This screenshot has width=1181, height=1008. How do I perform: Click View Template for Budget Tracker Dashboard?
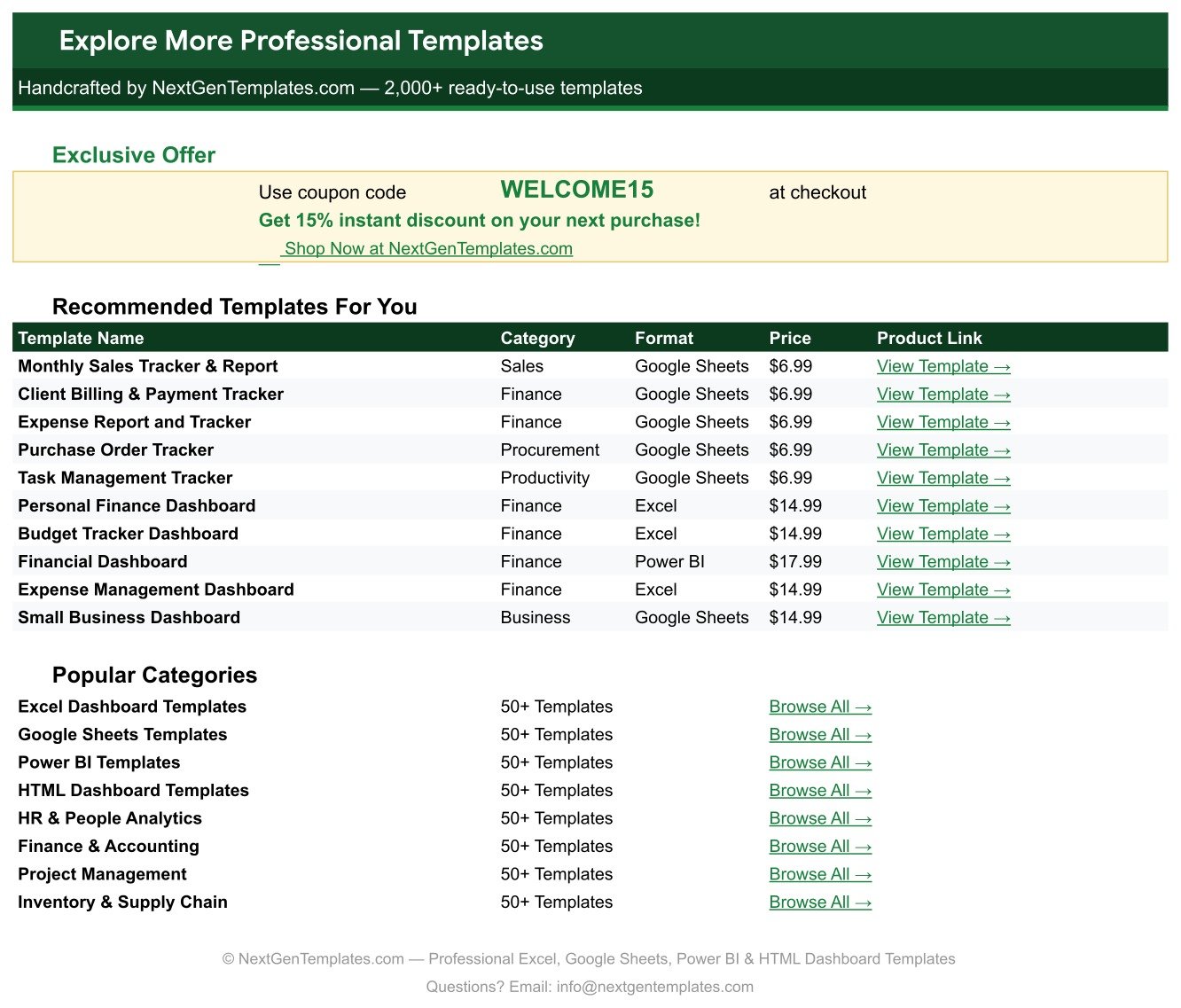point(943,534)
